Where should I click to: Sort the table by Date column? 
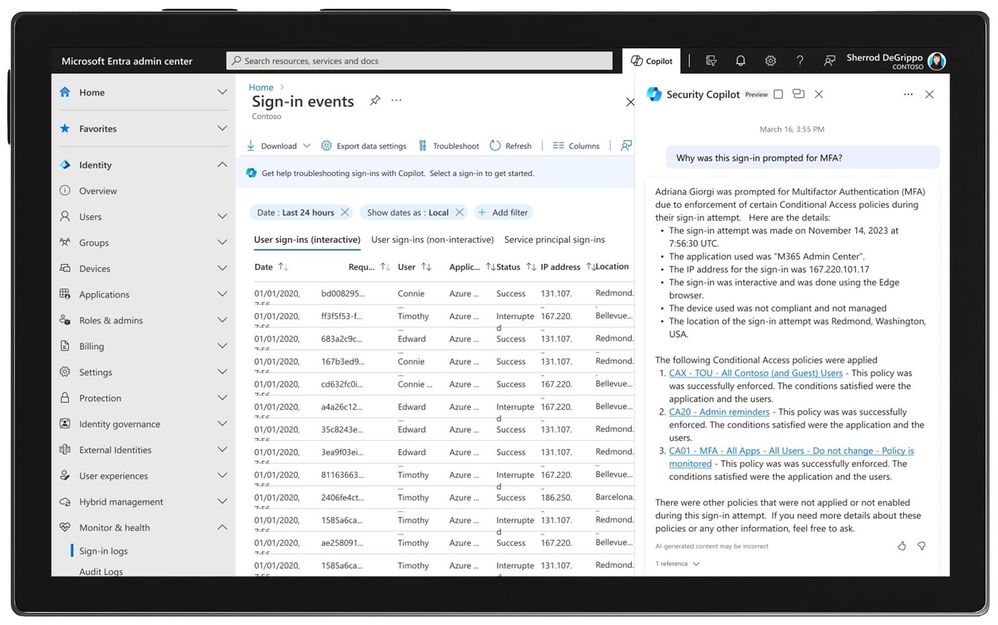pos(283,267)
